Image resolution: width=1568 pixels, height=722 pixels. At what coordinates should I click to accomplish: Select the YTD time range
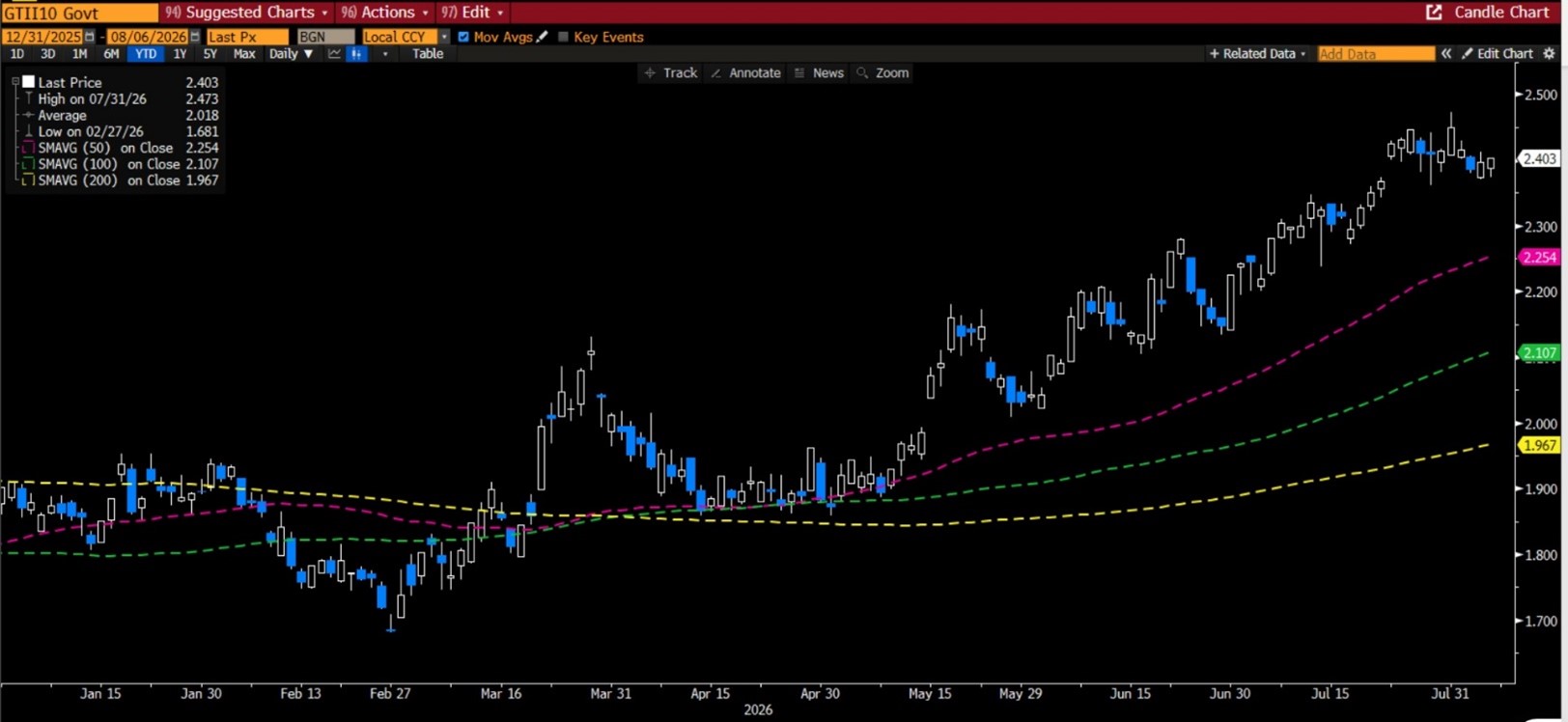146,54
